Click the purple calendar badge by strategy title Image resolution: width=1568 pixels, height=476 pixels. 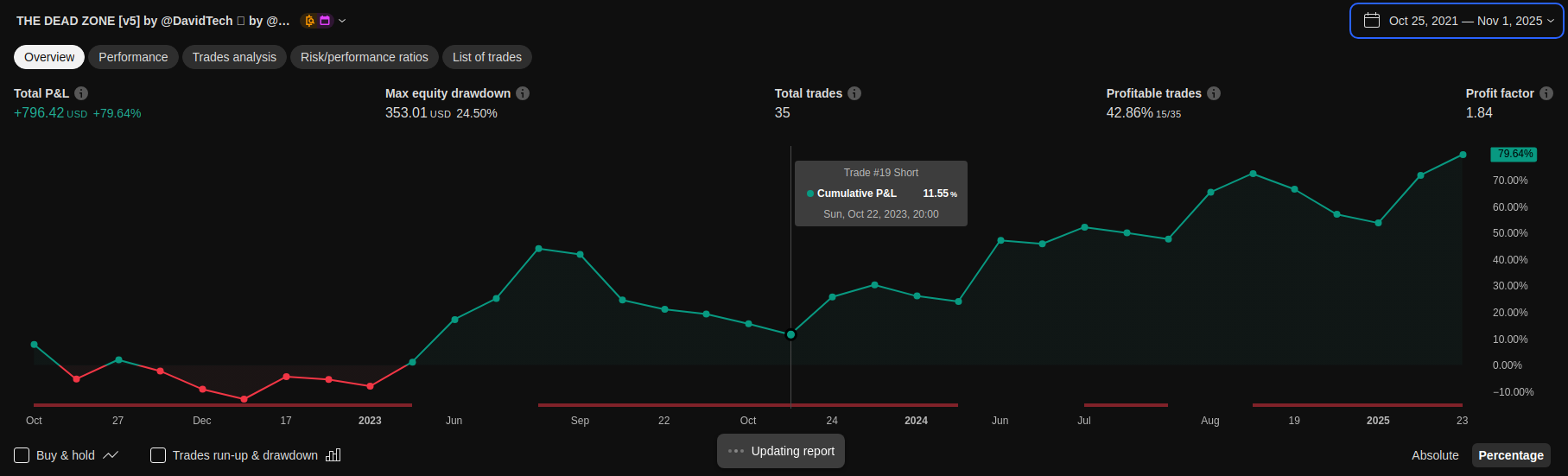[325, 21]
